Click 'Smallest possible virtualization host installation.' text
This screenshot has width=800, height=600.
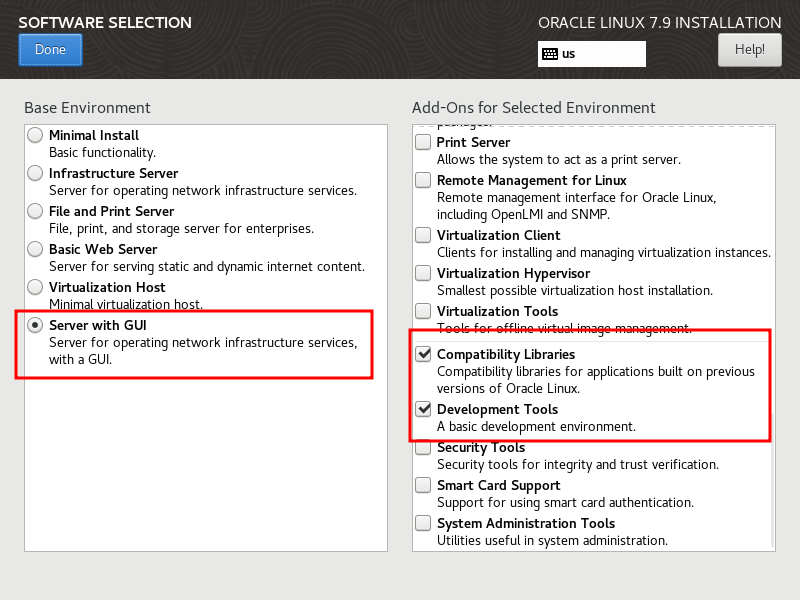[575, 291]
